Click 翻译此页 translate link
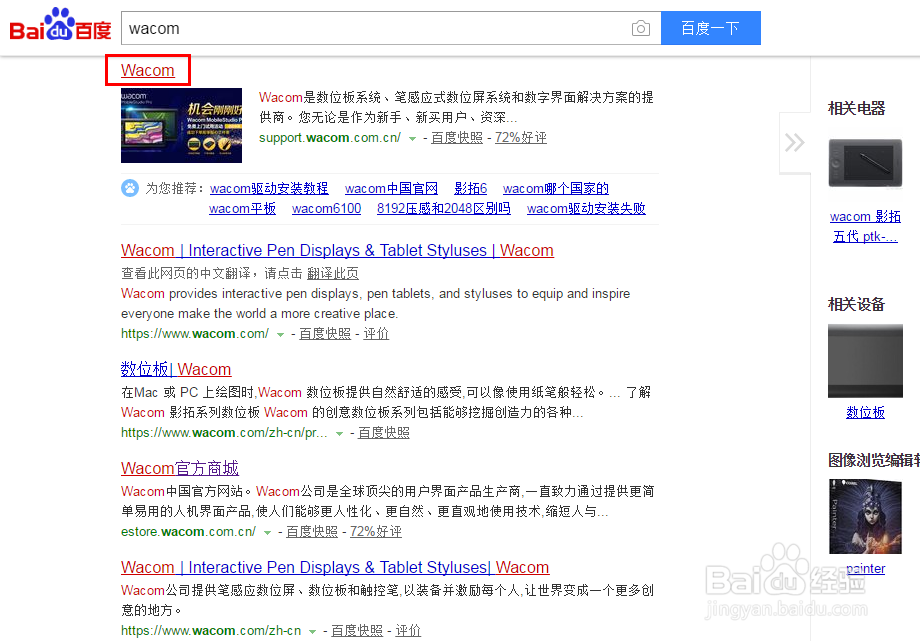This screenshot has height=641, width=920. [x=333, y=274]
